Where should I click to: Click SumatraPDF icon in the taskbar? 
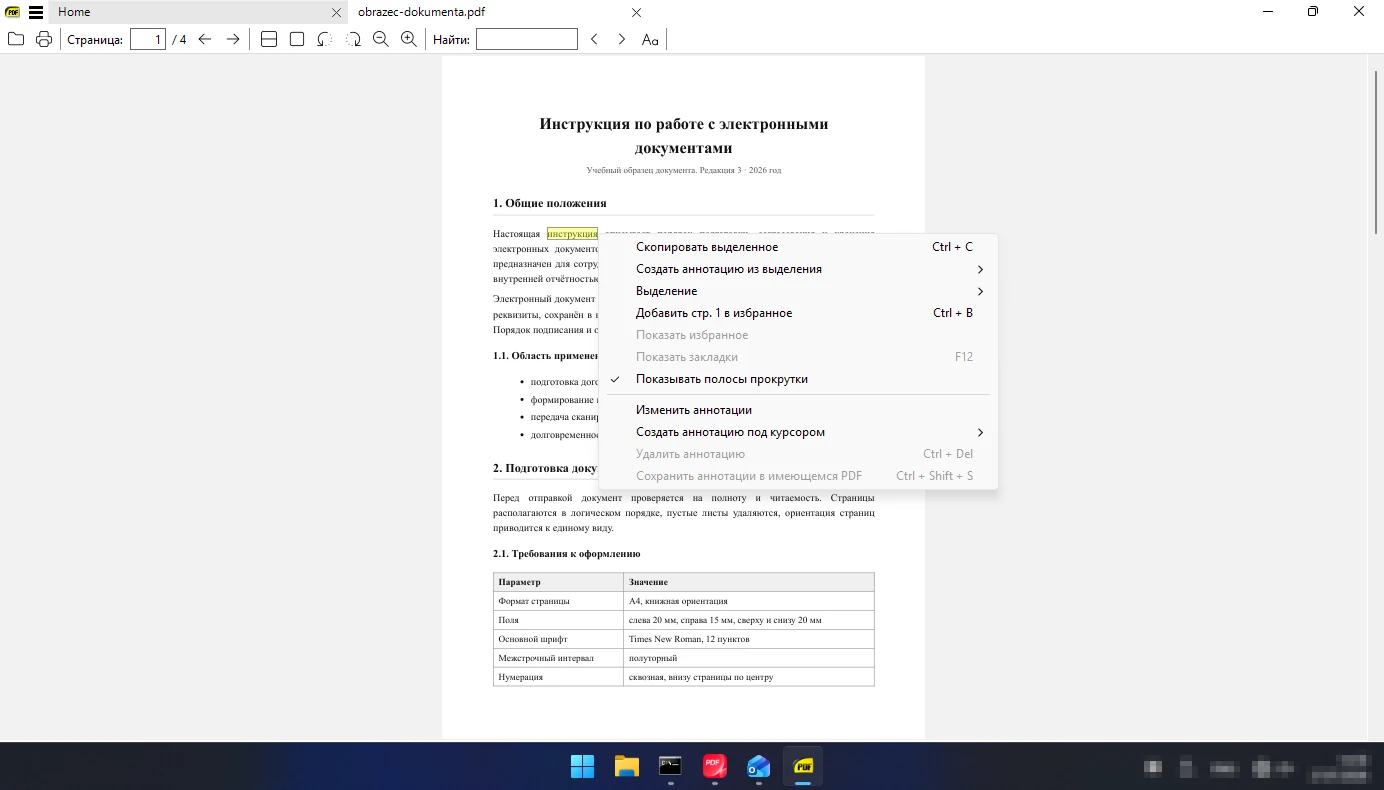coord(803,767)
